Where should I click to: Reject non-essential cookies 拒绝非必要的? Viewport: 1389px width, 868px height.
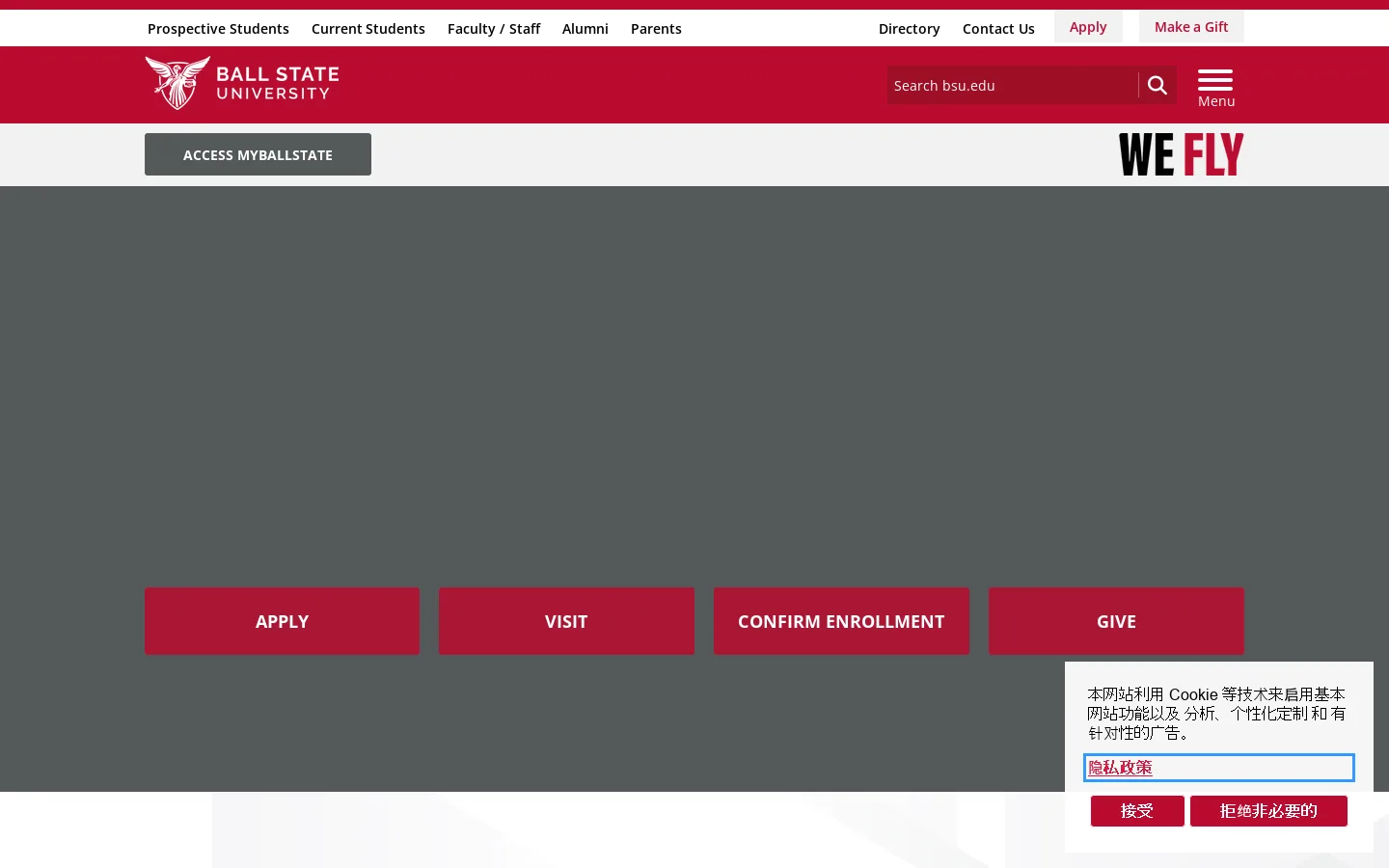1268,811
